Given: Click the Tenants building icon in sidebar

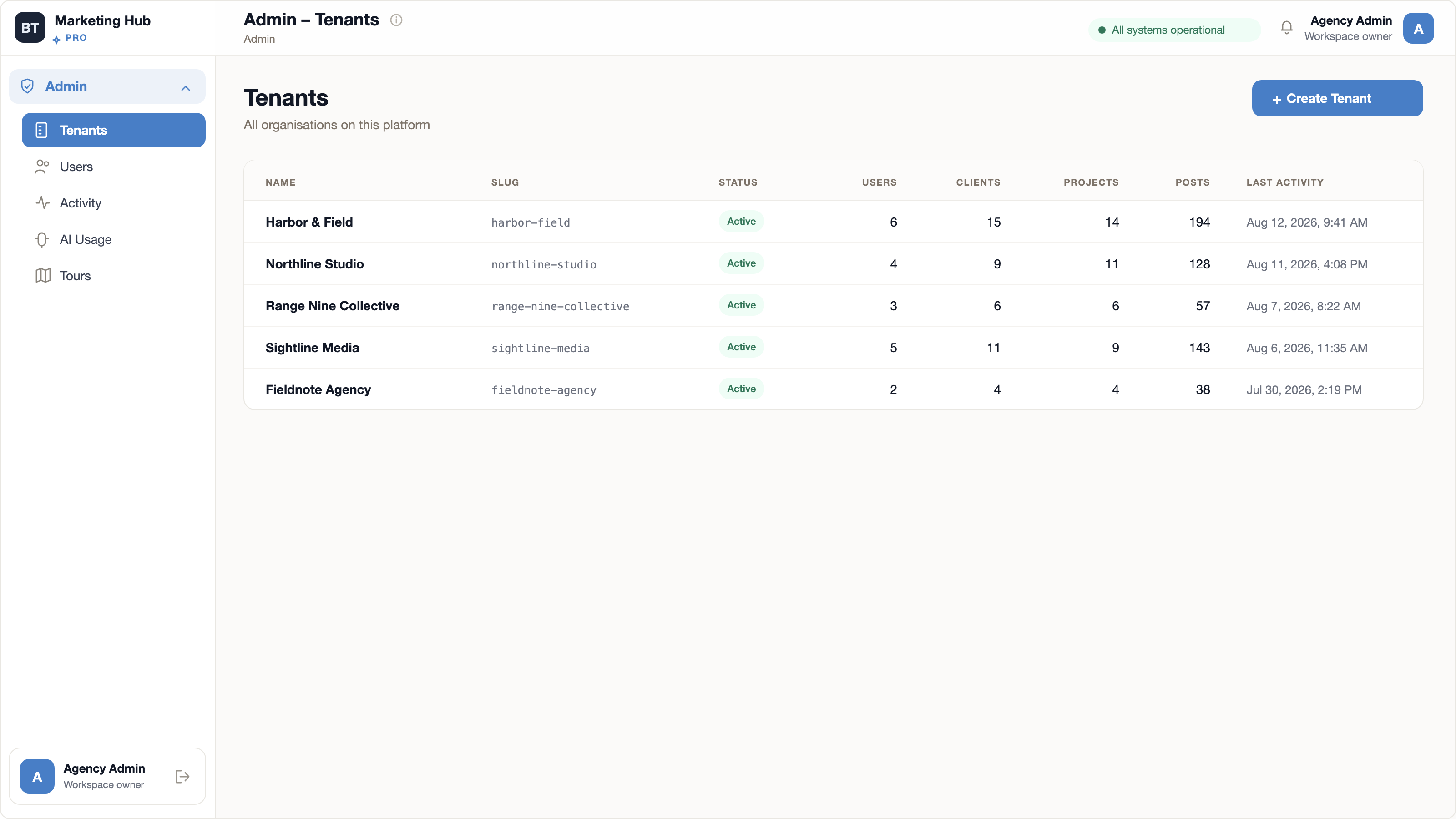Looking at the screenshot, I should [x=41, y=130].
